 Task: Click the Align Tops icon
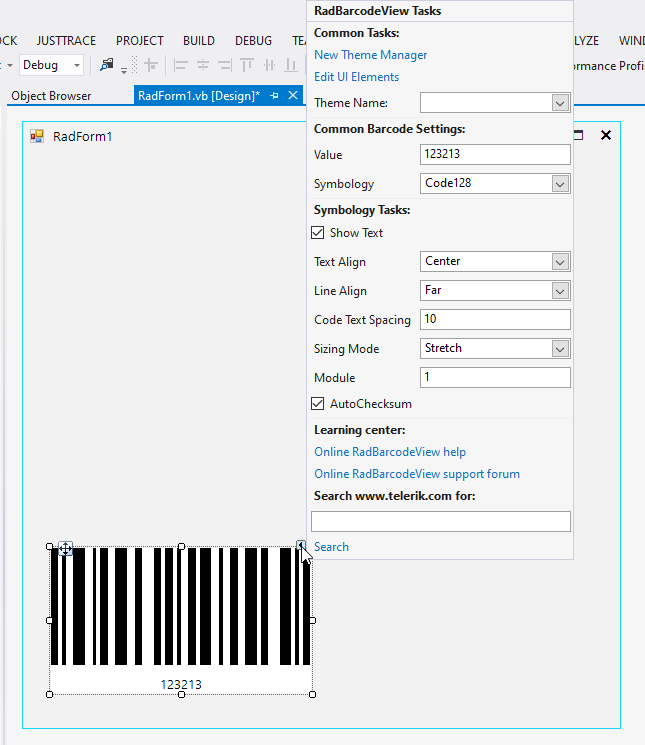tap(247, 65)
